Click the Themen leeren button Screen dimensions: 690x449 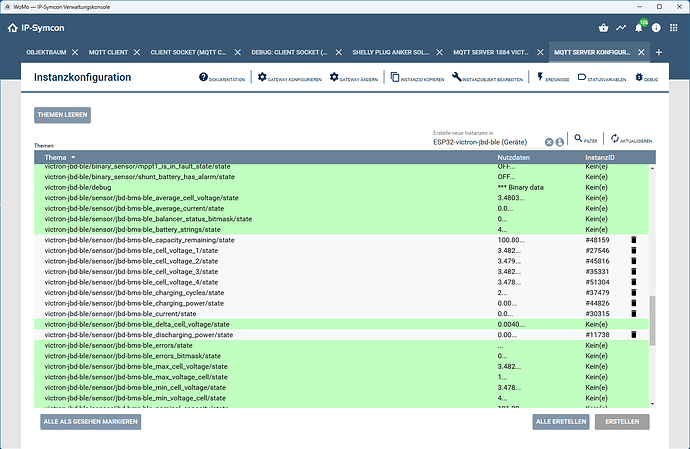(63, 115)
